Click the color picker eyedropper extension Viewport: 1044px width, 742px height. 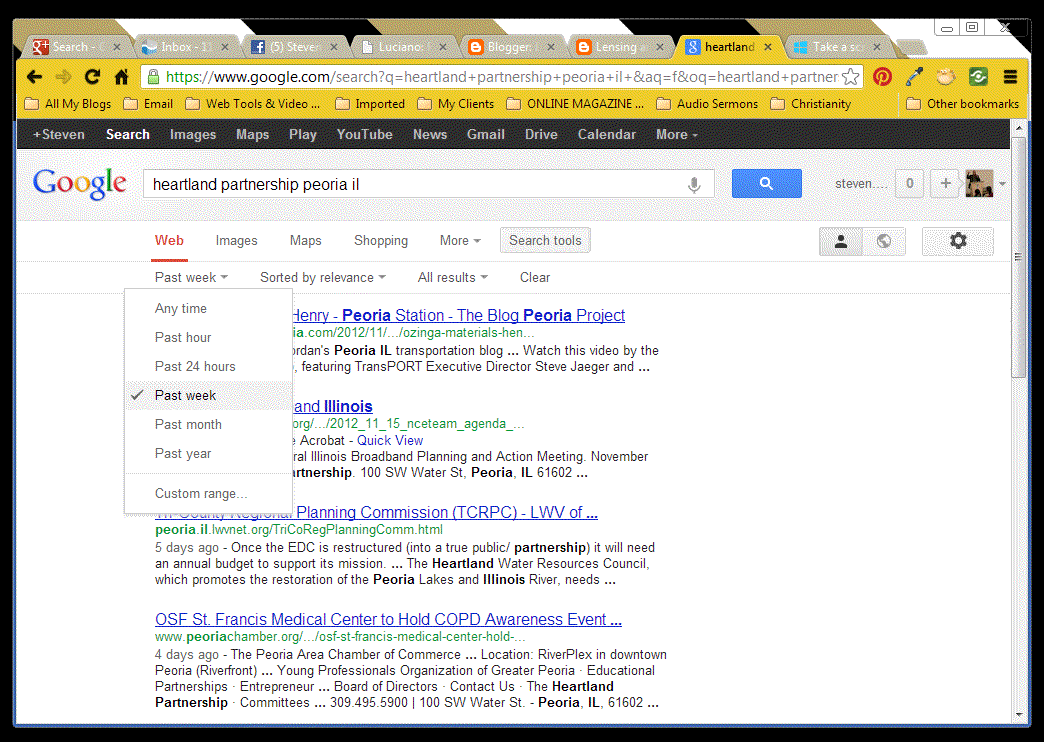(x=914, y=77)
